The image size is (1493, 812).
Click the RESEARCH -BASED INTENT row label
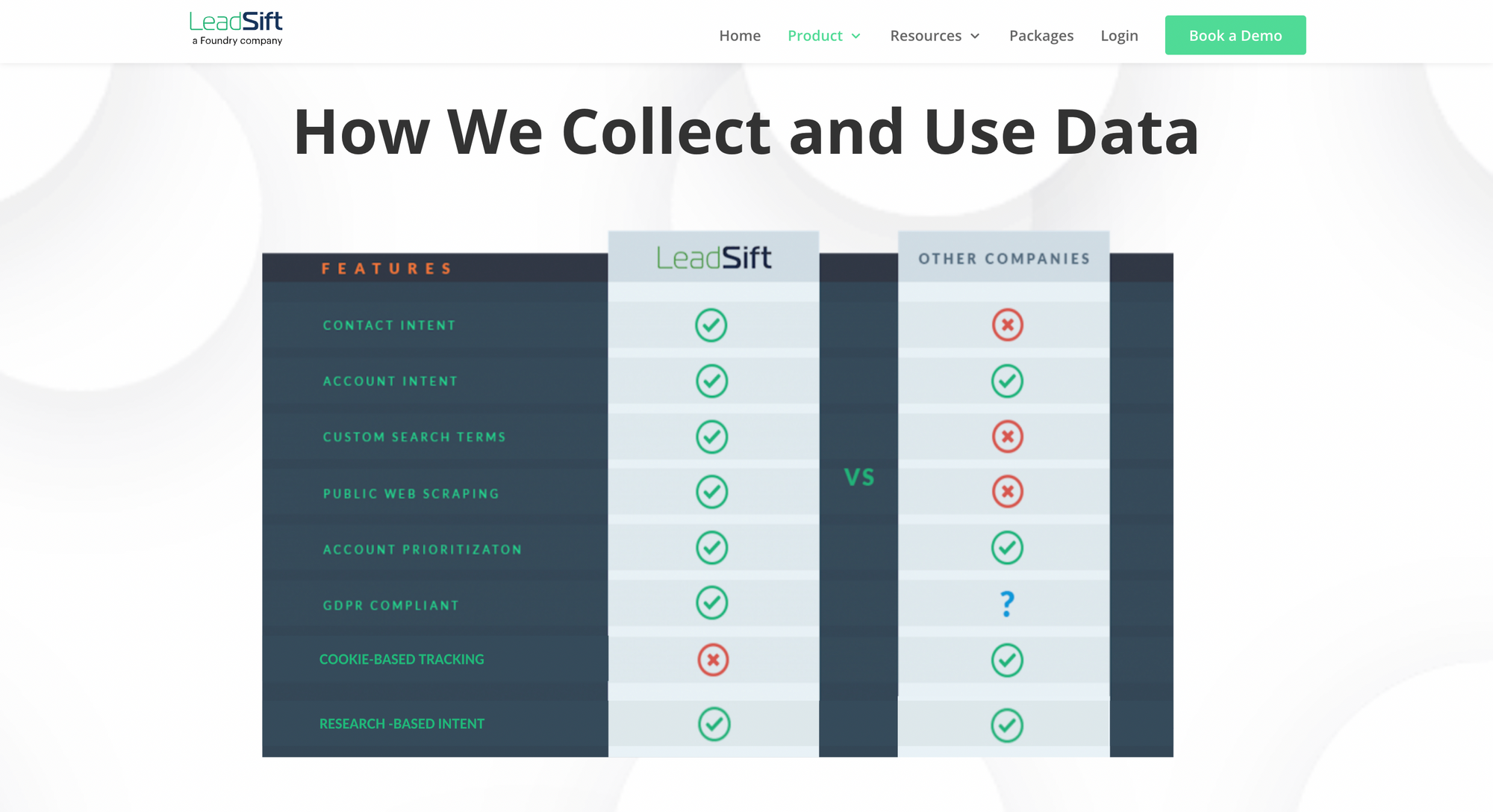(402, 724)
